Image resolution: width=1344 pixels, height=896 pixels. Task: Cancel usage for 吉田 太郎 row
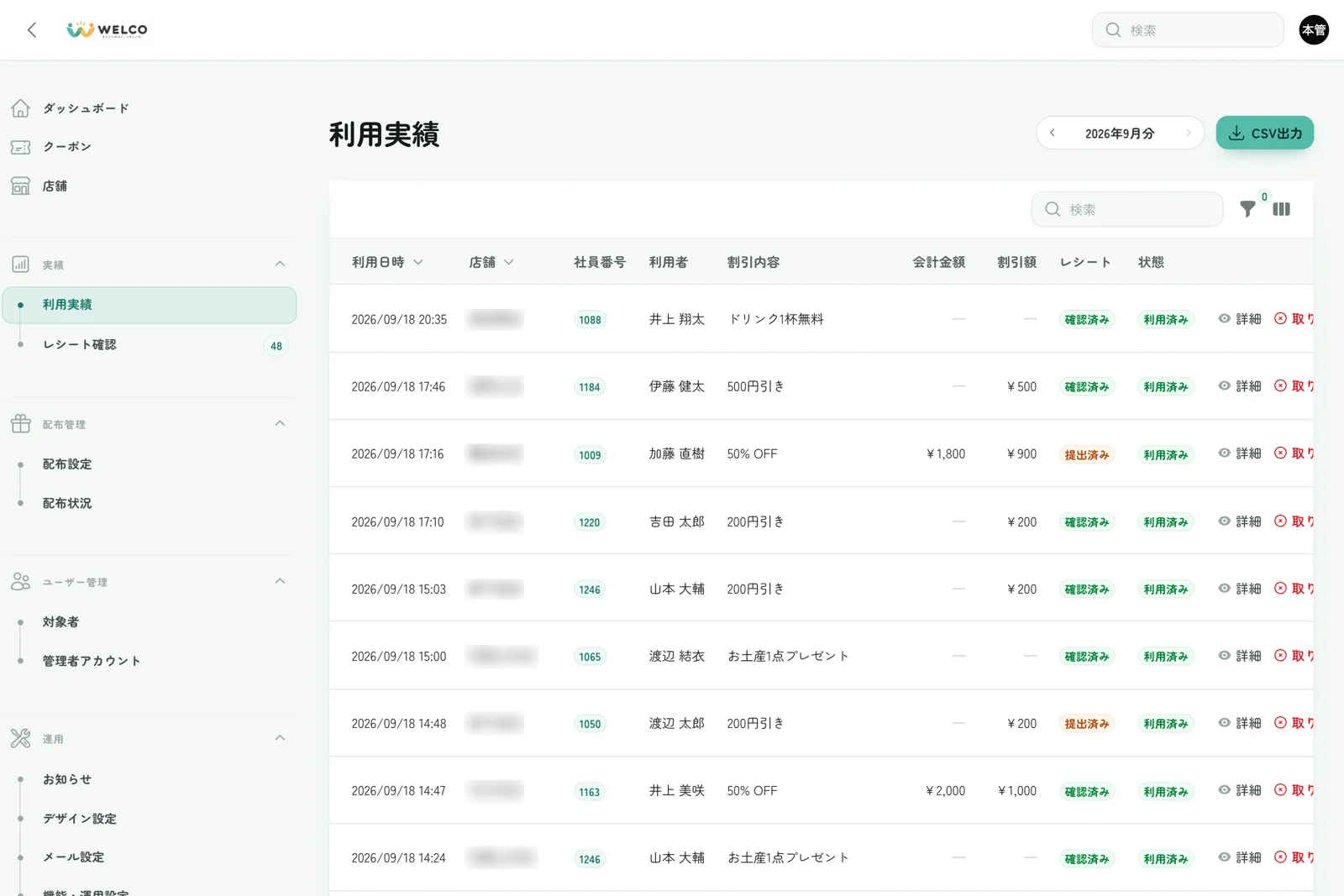pyautogui.click(x=1294, y=521)
